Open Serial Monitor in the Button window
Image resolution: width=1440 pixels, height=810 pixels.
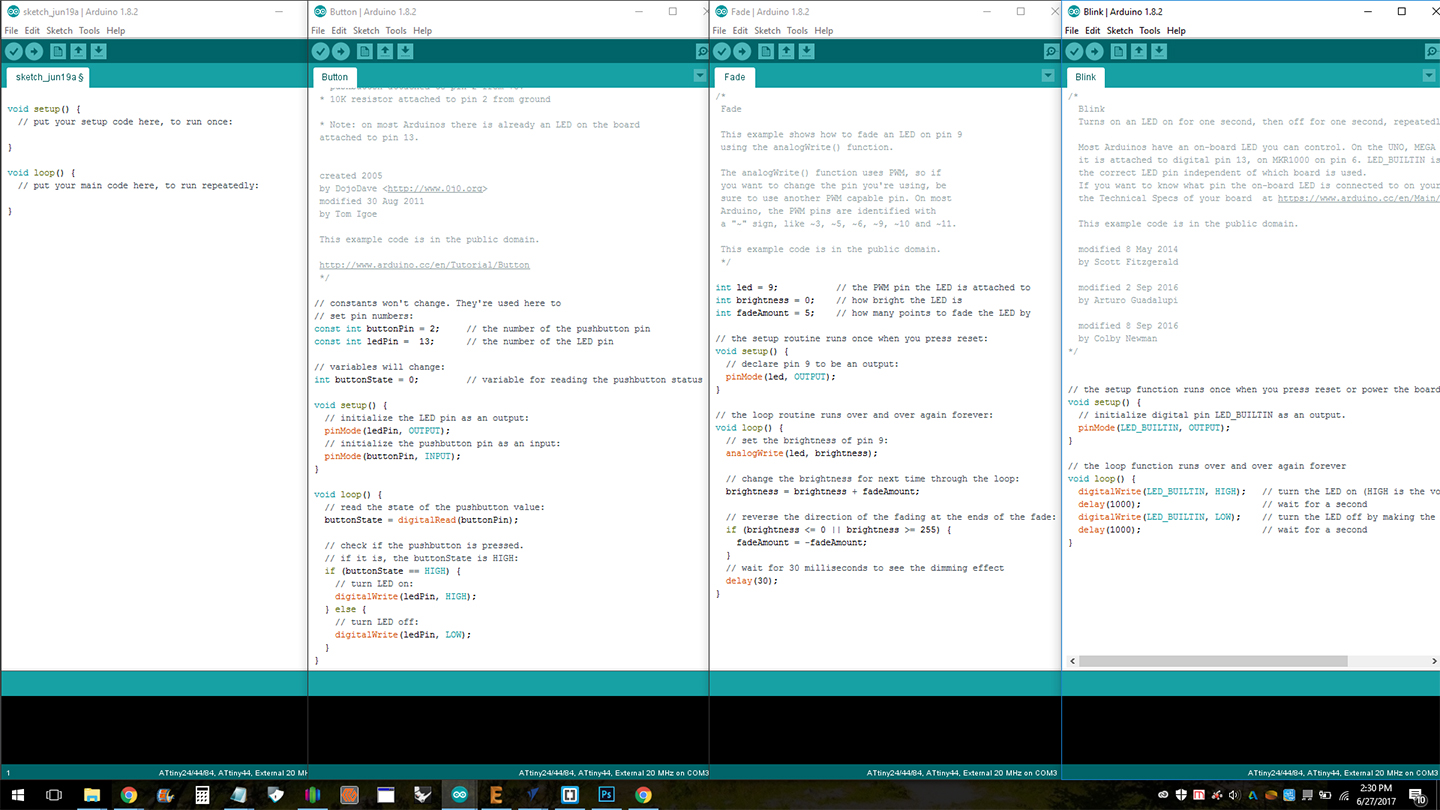[x=702, y=52]
